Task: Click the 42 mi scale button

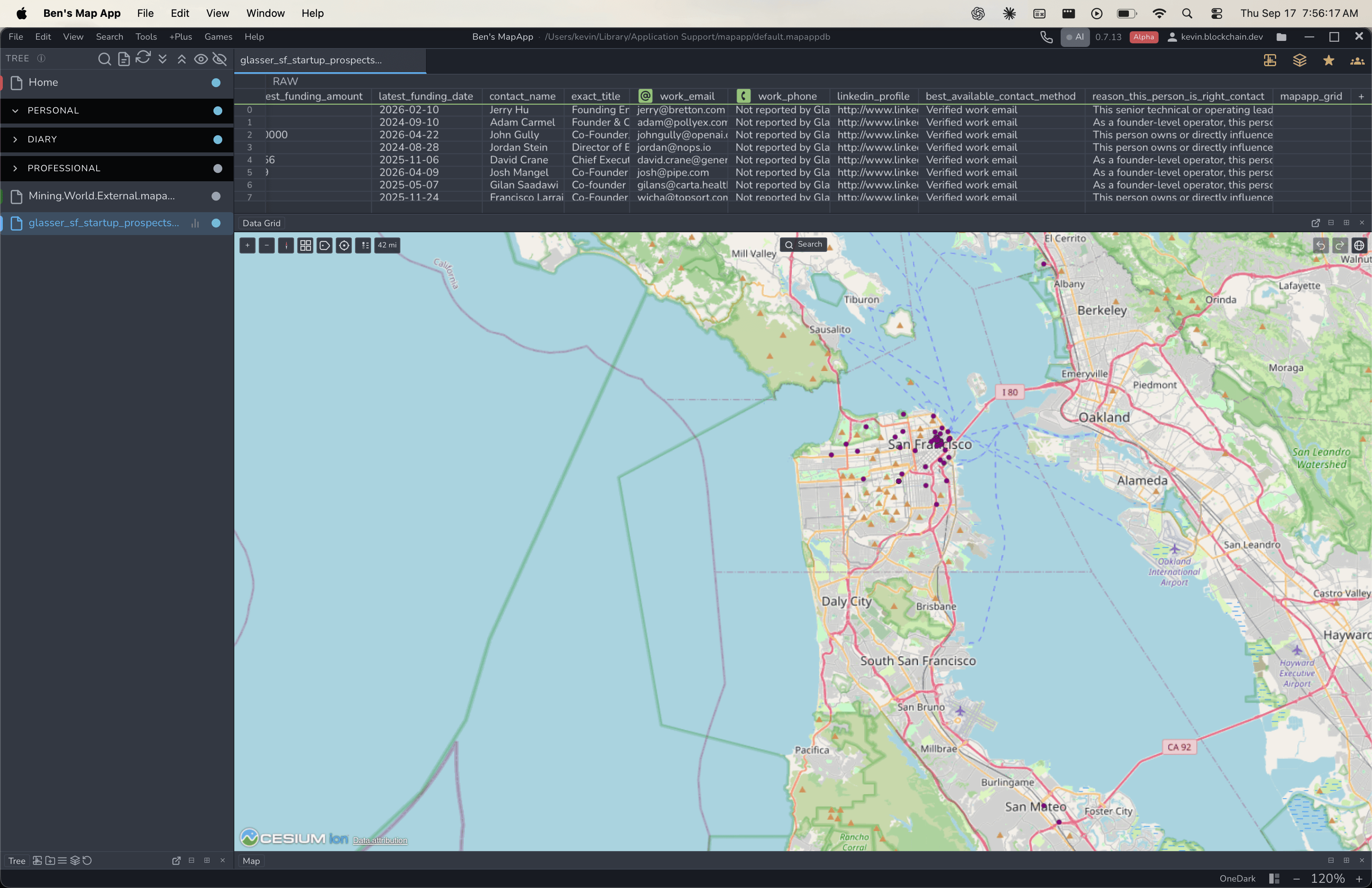Action: (388, 245)
